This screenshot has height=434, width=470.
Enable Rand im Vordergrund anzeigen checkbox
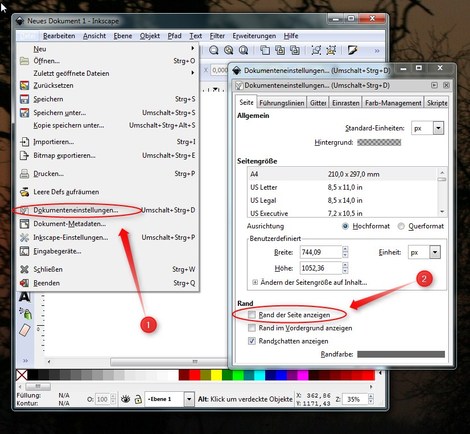pyautogui.click(x=252, y=328)
